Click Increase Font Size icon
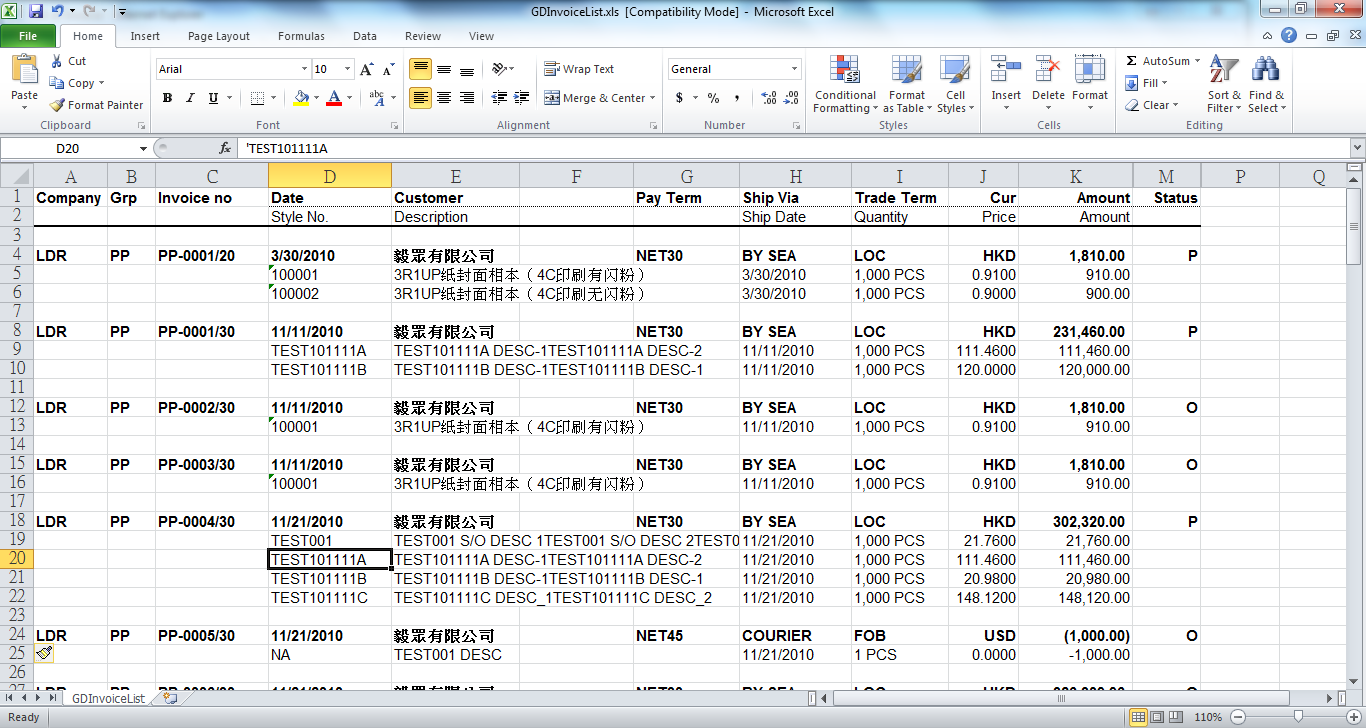Image resolution: width=1366 pixels, height=728 pixels. pos(366,69)
